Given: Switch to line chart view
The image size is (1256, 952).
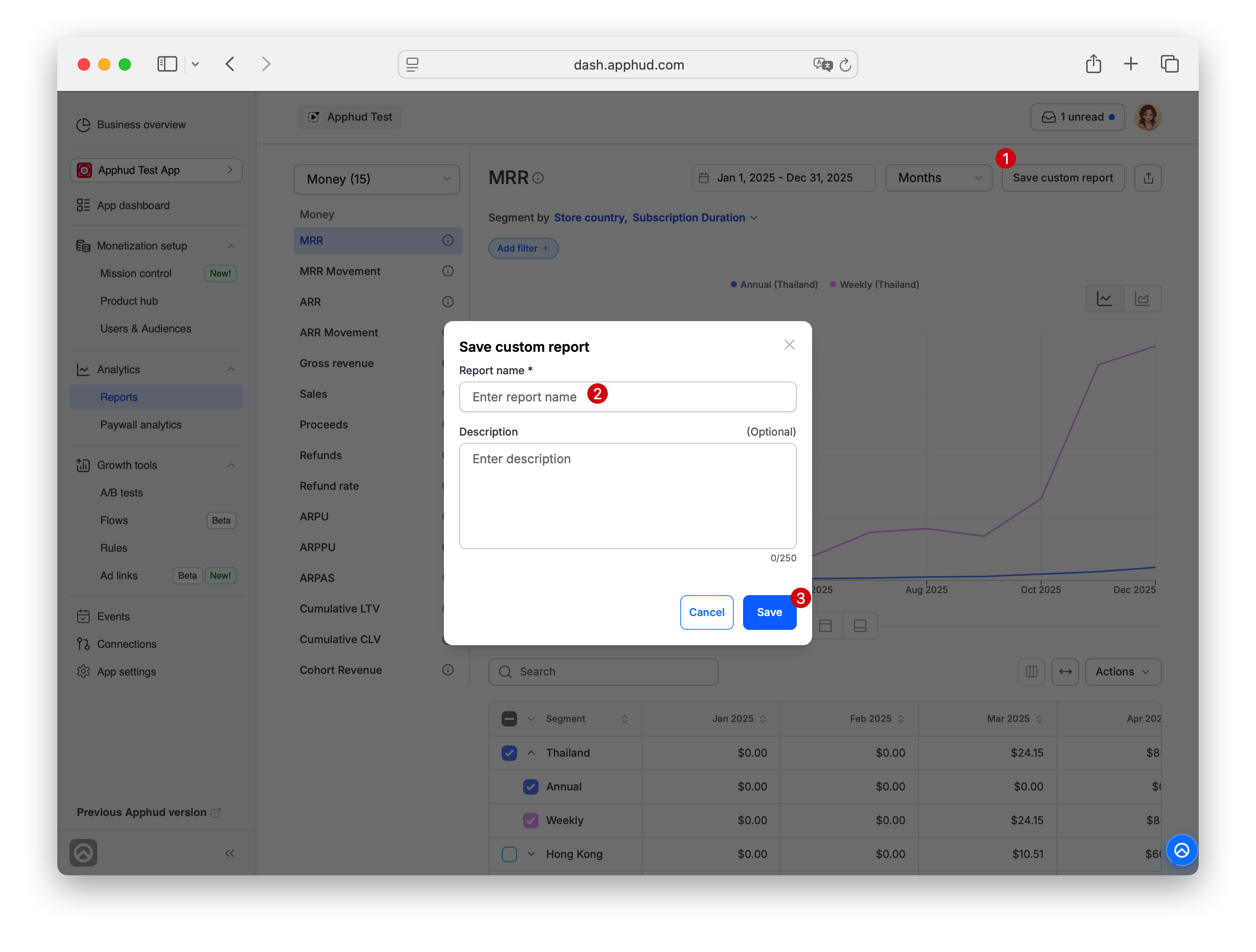Looking at the screenshot, I should [1104, 299].
